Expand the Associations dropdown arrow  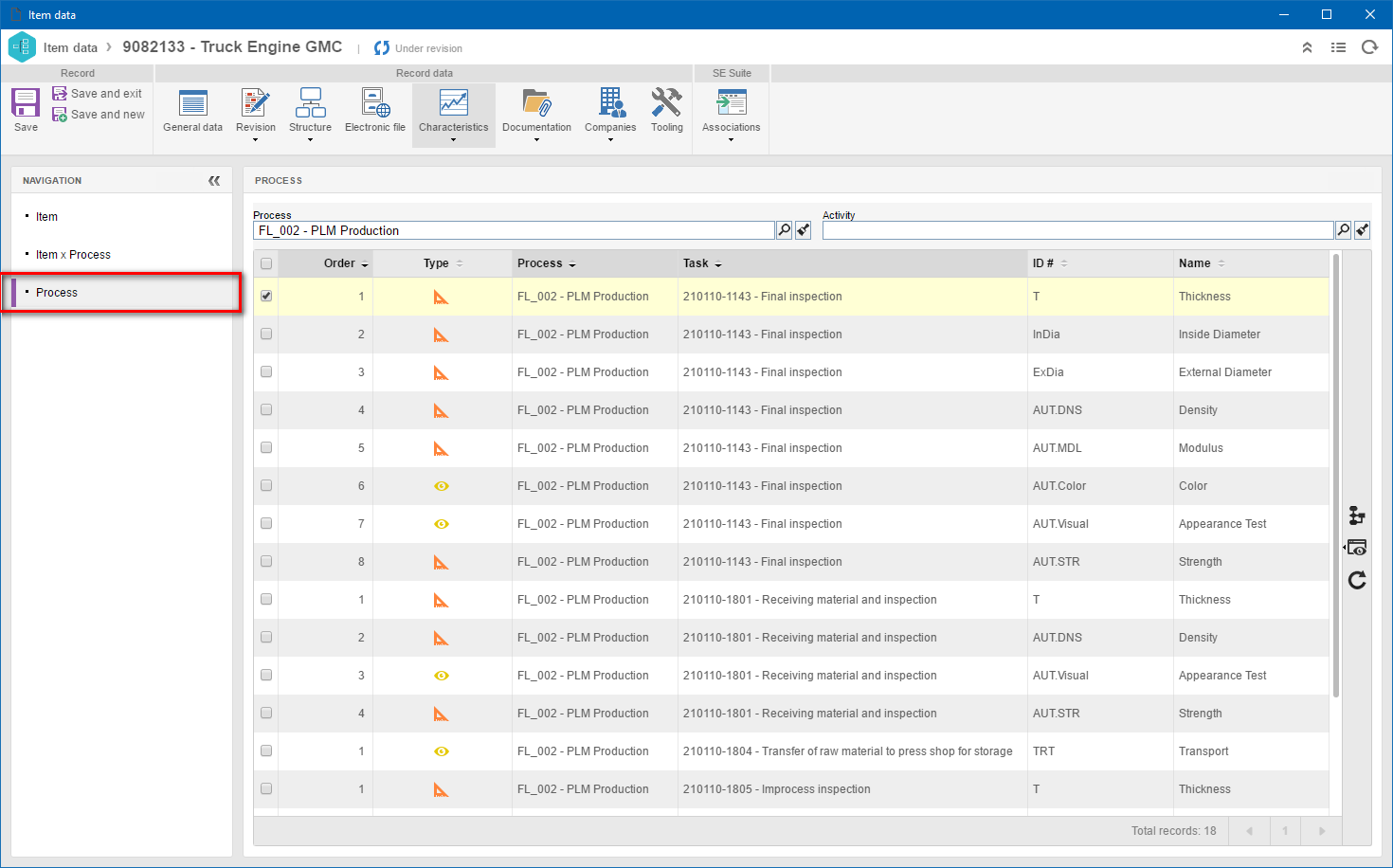tap(732, 140)
